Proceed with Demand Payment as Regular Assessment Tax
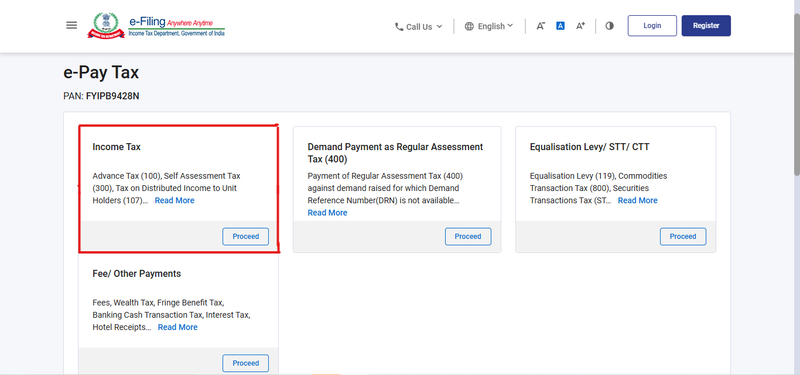Image resolution: width=800 pixels, height=375 pixels. pos(468,237)
